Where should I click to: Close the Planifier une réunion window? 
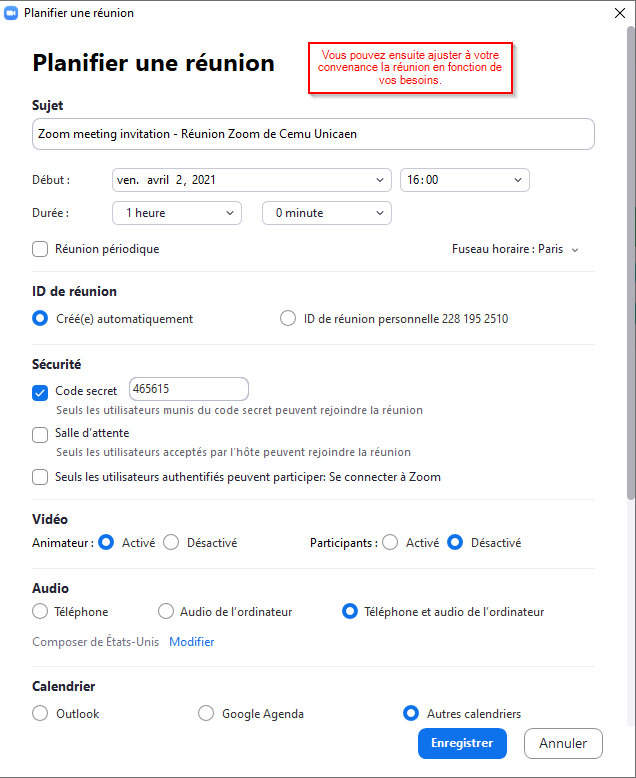[620, 13]
